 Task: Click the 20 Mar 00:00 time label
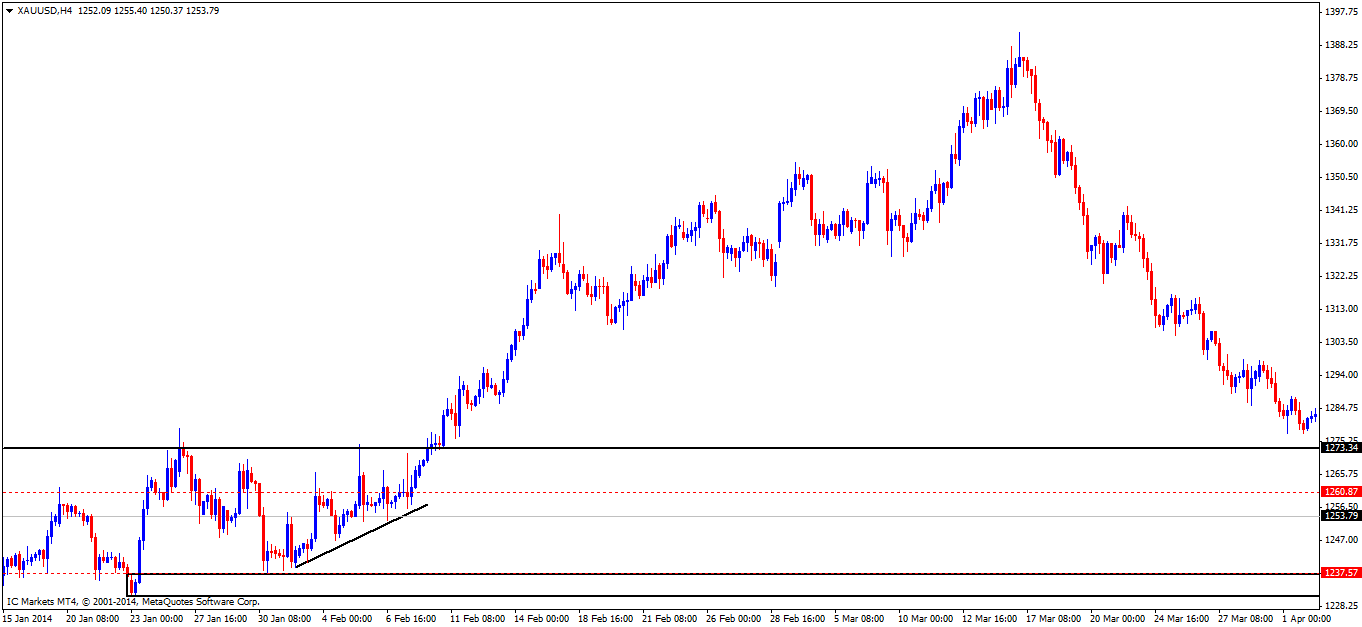coord(1117,619)
